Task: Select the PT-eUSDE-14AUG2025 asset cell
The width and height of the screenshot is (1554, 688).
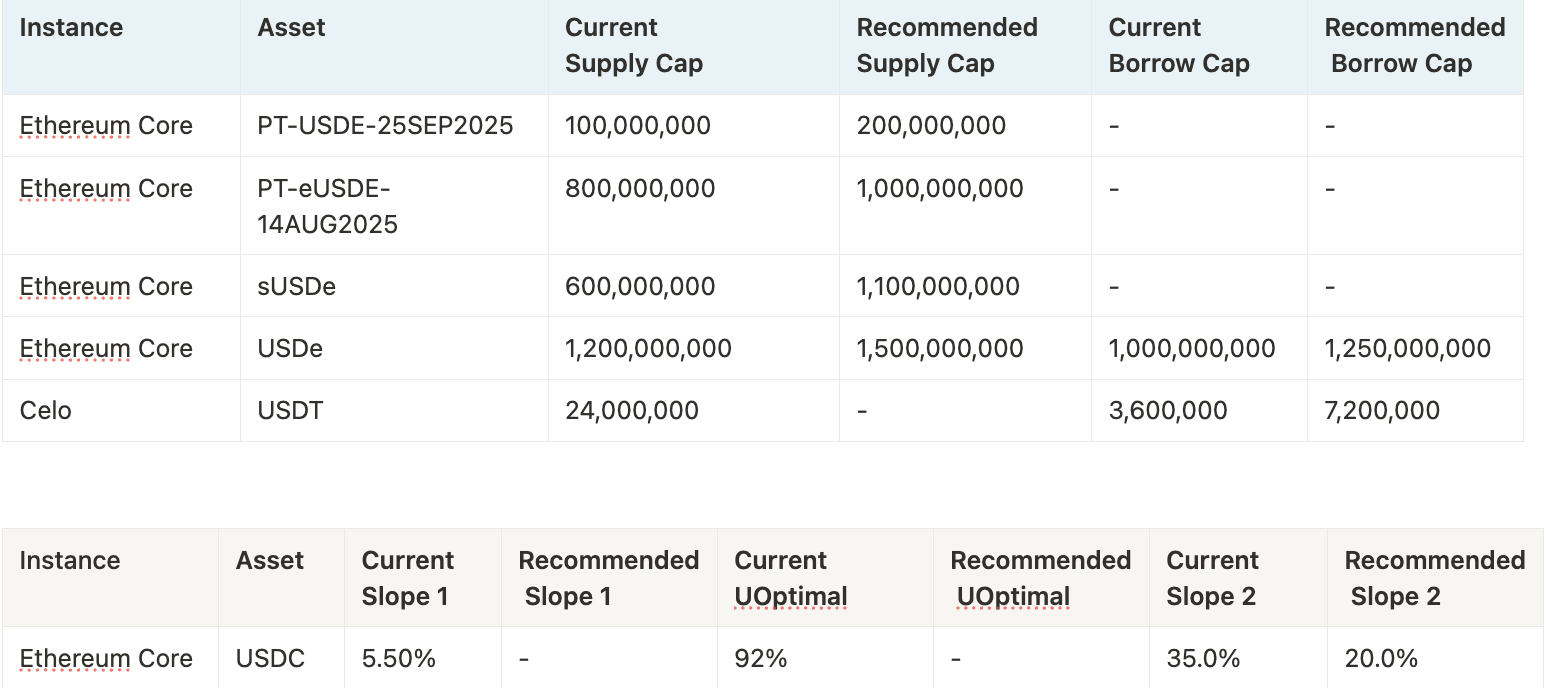Action: click(328, 206)
